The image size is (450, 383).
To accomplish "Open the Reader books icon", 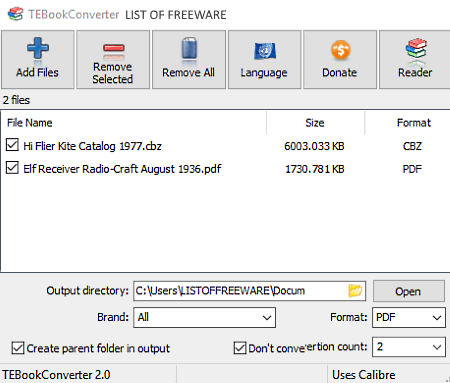I will pyautogui.click(x=416, y=49).
